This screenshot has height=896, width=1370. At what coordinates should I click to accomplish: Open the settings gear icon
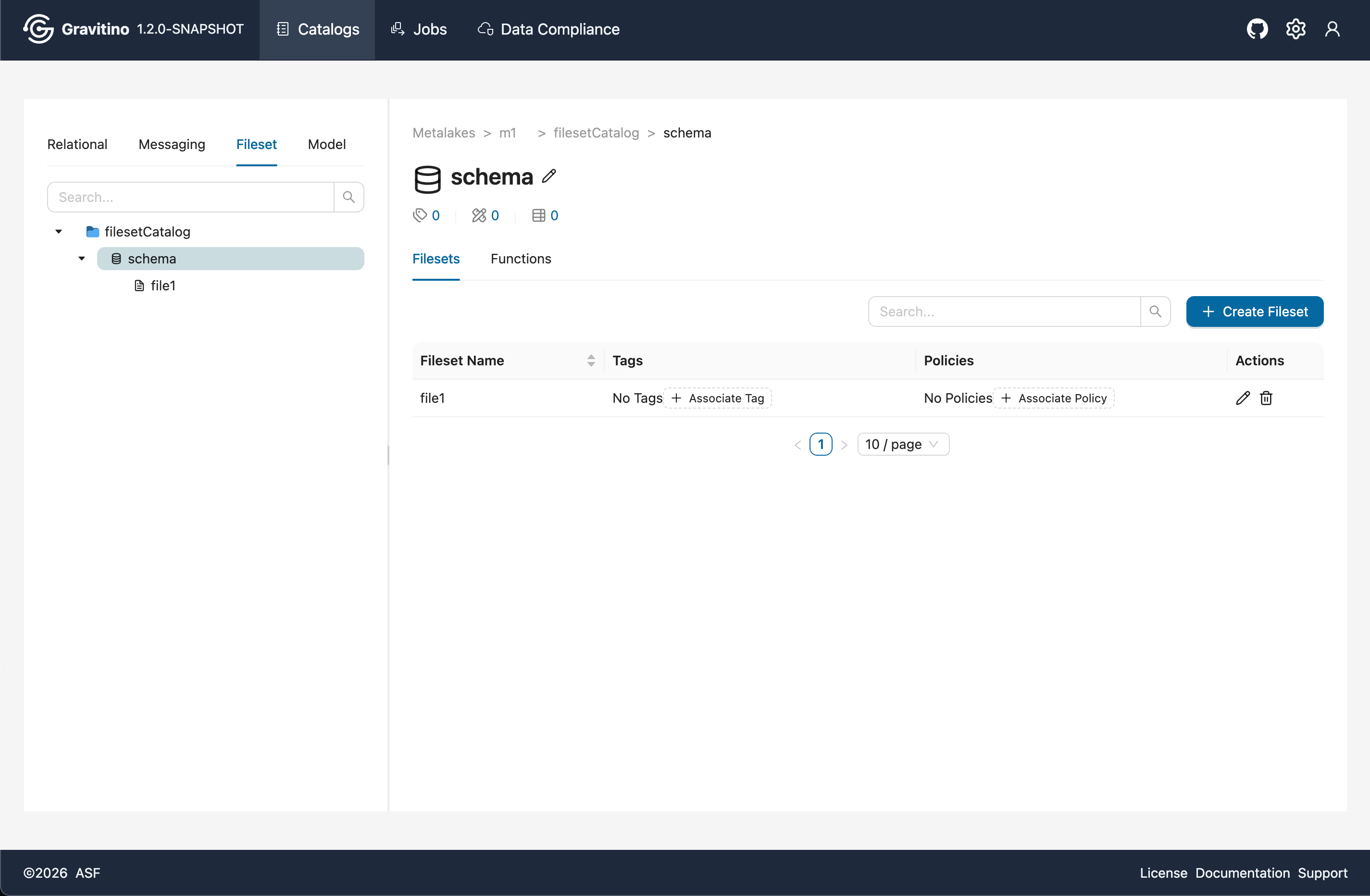click(1295, 29)
